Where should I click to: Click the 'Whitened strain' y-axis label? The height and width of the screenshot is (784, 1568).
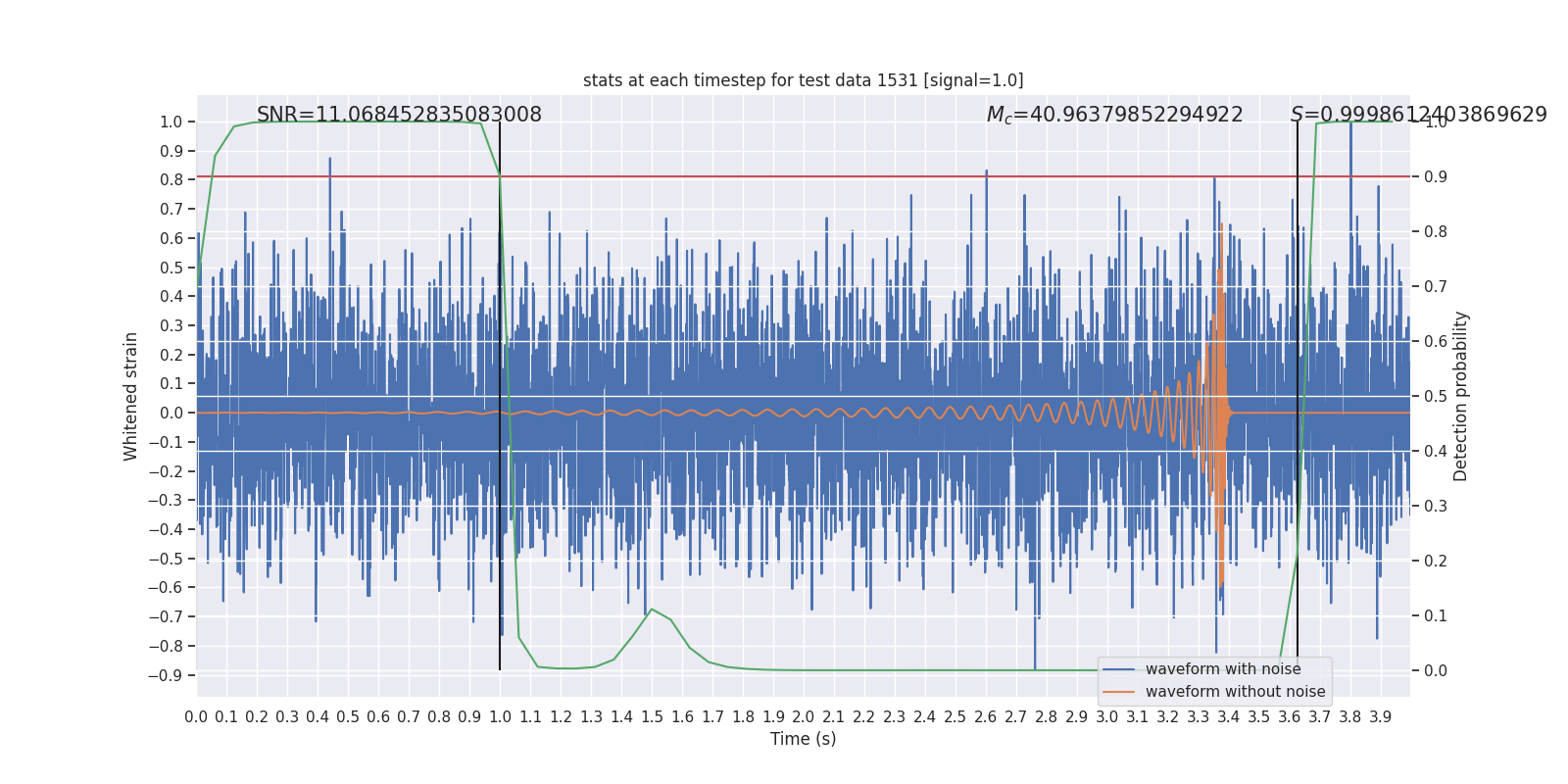[x=130, y=396]
